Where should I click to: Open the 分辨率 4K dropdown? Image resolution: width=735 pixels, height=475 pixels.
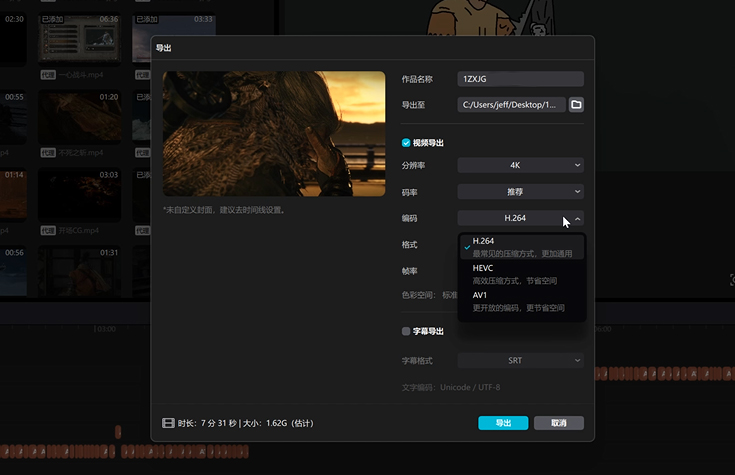(520, 165)
